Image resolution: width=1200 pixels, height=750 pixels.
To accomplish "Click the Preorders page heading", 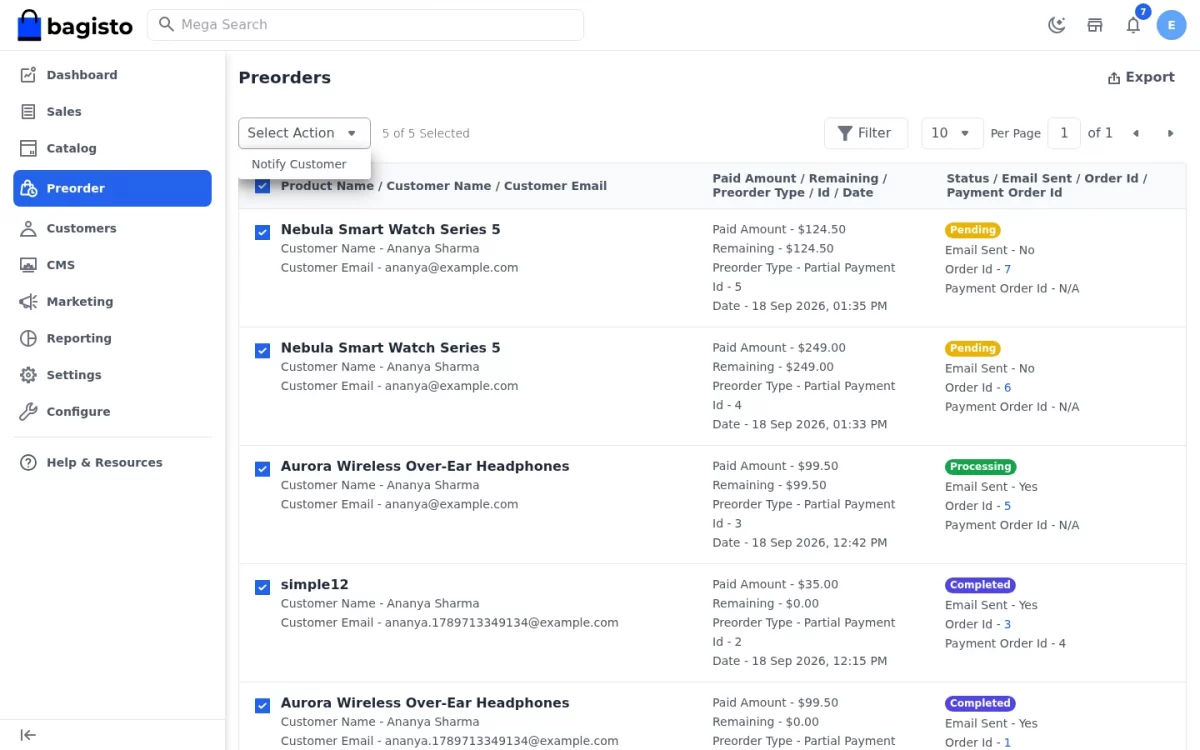I will pyautogui.click(x=284, y=78).
